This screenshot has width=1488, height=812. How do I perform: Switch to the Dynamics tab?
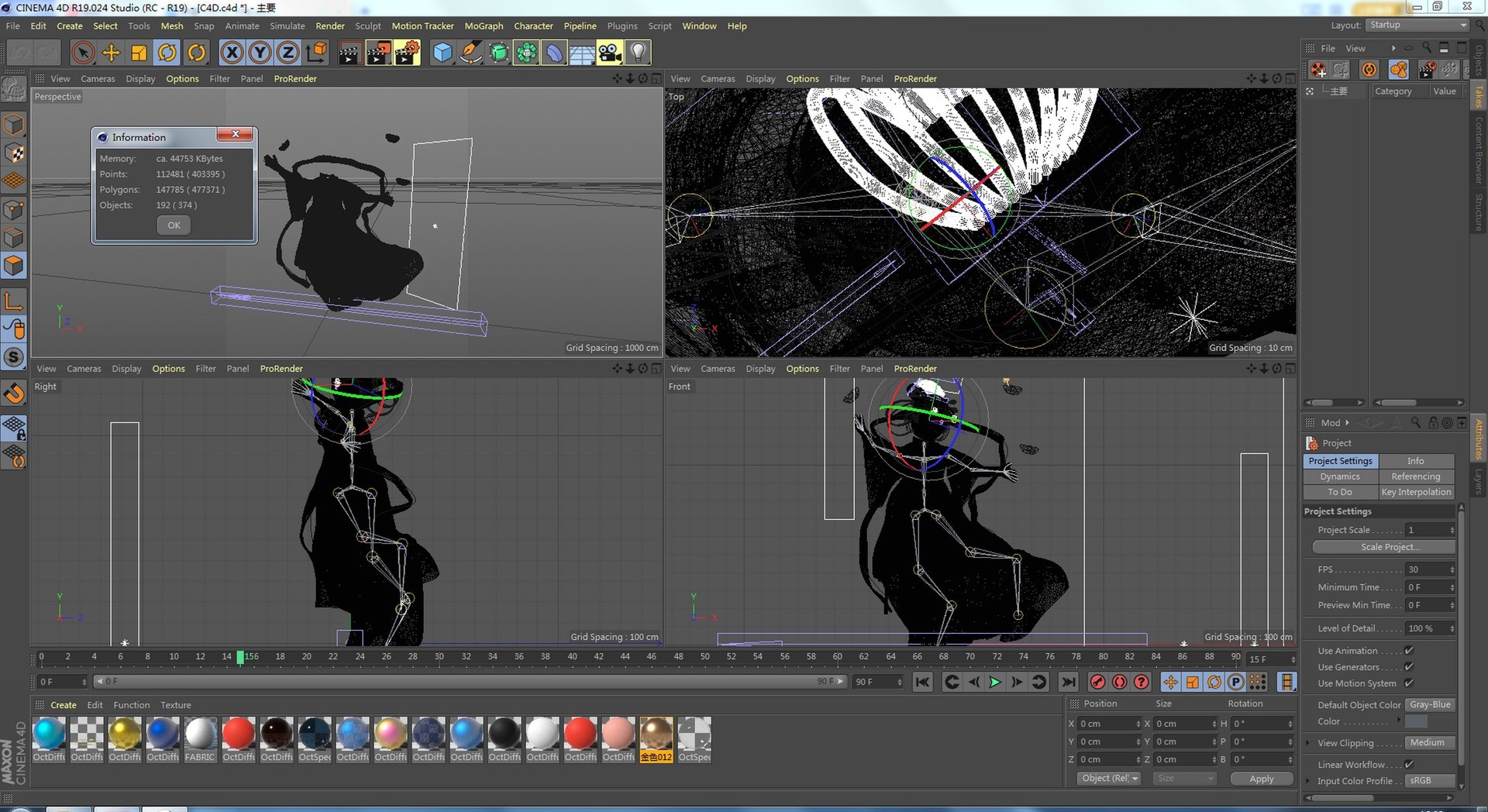click(1340, 477)
